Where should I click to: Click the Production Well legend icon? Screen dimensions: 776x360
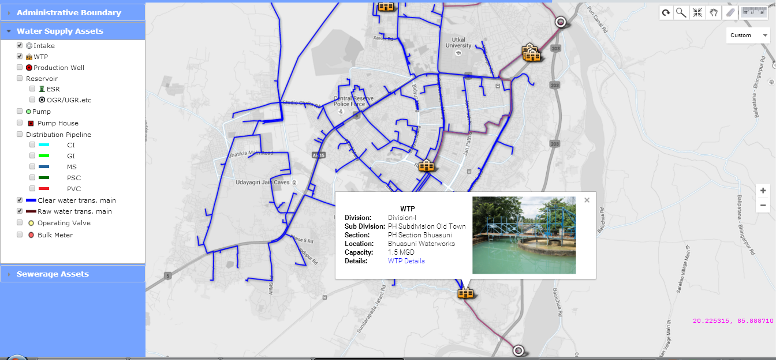point(29,67)
